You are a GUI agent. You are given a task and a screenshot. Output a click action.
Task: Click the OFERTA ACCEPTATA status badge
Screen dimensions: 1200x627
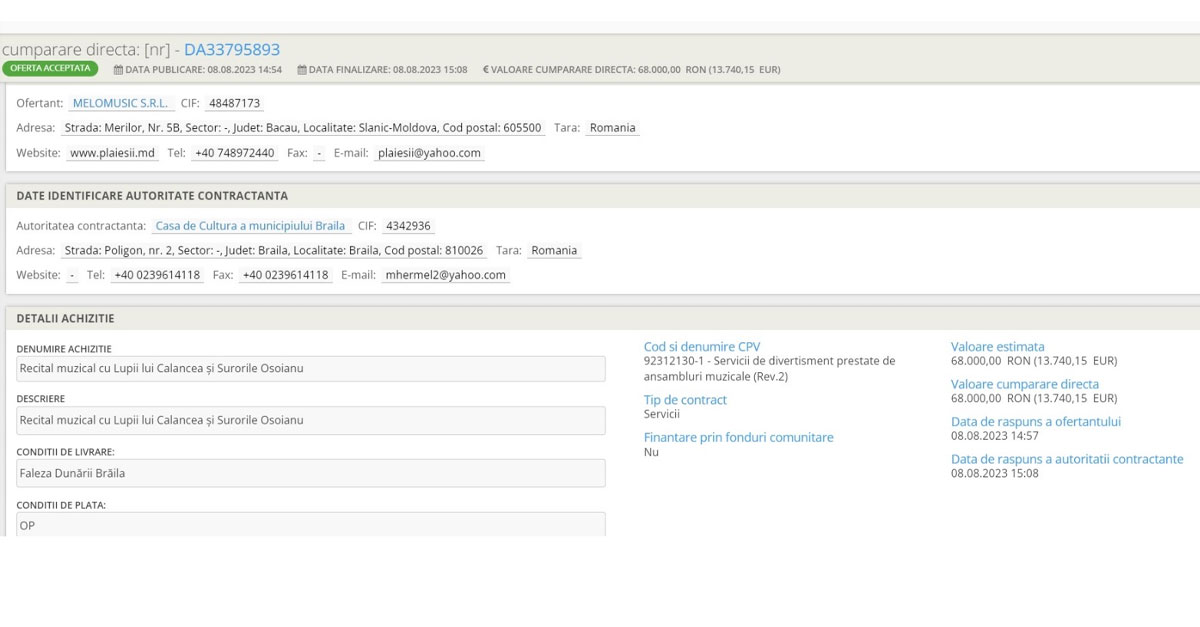click(50, 69)
